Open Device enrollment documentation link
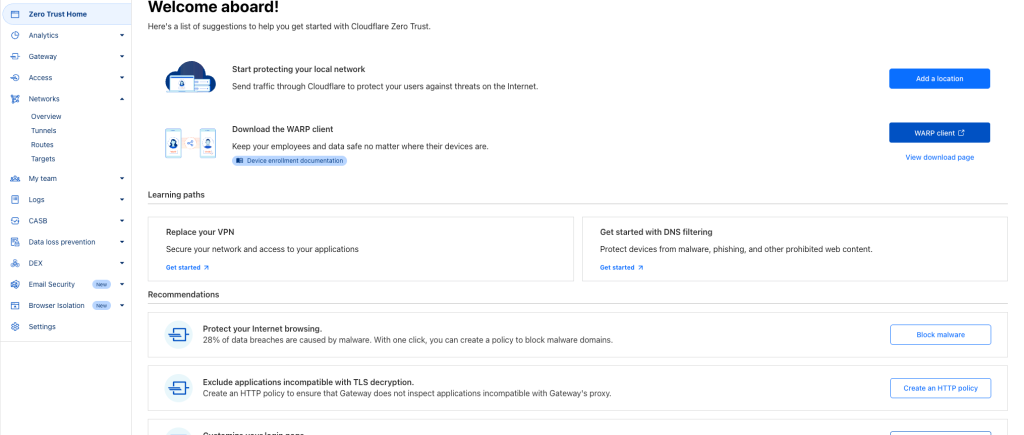The height and width of the screenshot is (435, 1024). click(289, 161)
